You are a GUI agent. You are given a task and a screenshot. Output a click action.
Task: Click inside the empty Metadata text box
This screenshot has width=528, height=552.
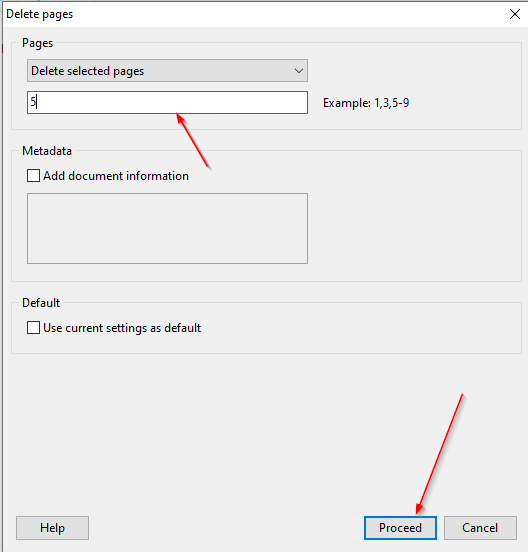(167, 228)
